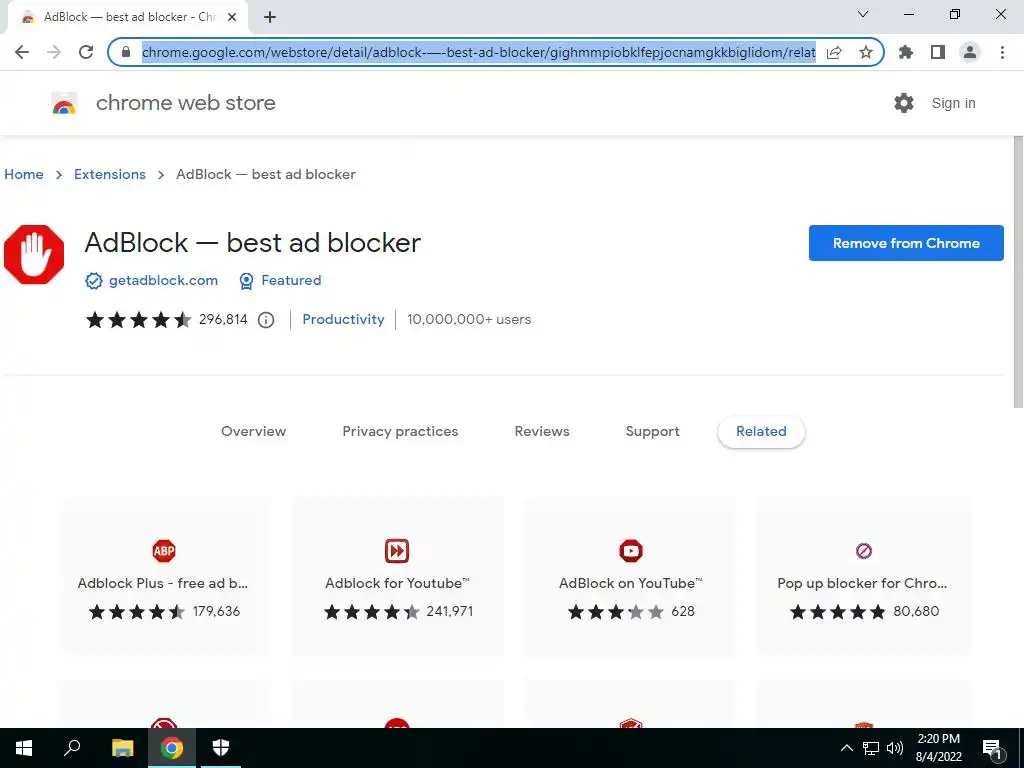Screen dimensions: 1024x768
Task: Click the chrome web store title text
Action: pyautogui.click(x=185, y=103)
